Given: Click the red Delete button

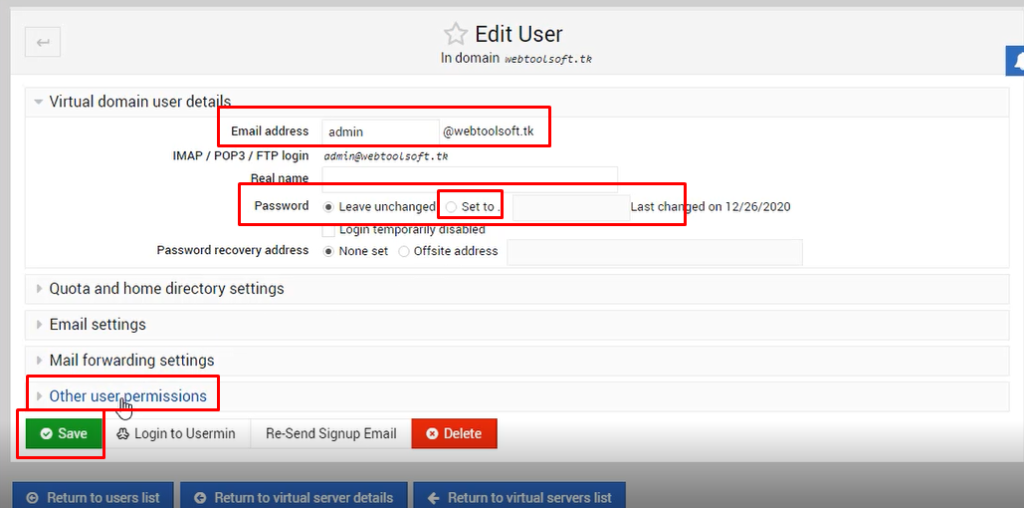Looking at the screenshot, I should point(455,434).
